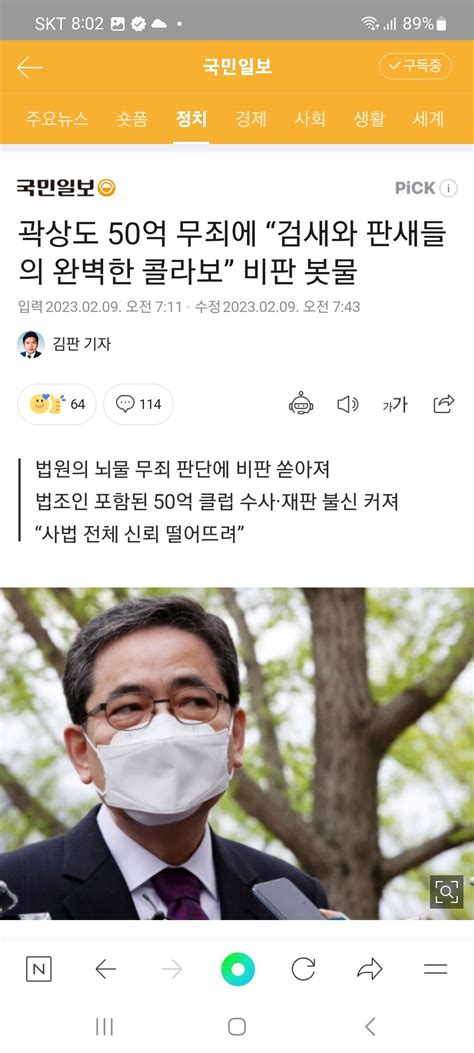Select the 세계 tab

[428, 120]
